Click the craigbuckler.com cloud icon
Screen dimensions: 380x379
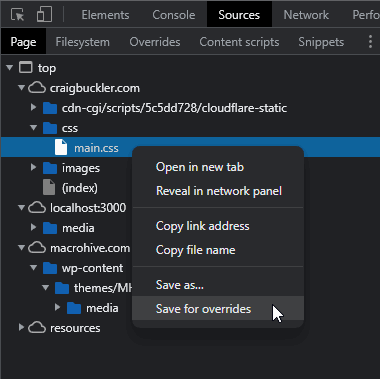click(37, 88)
